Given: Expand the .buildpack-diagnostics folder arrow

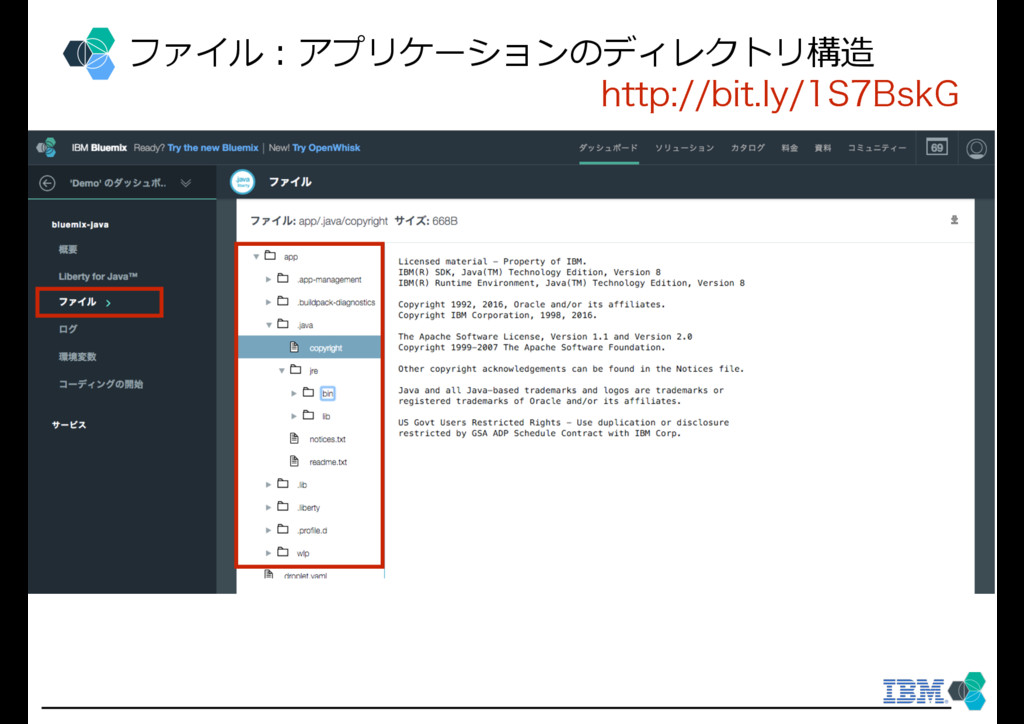Looking at the screenshot, I should [x=268, y=302].
